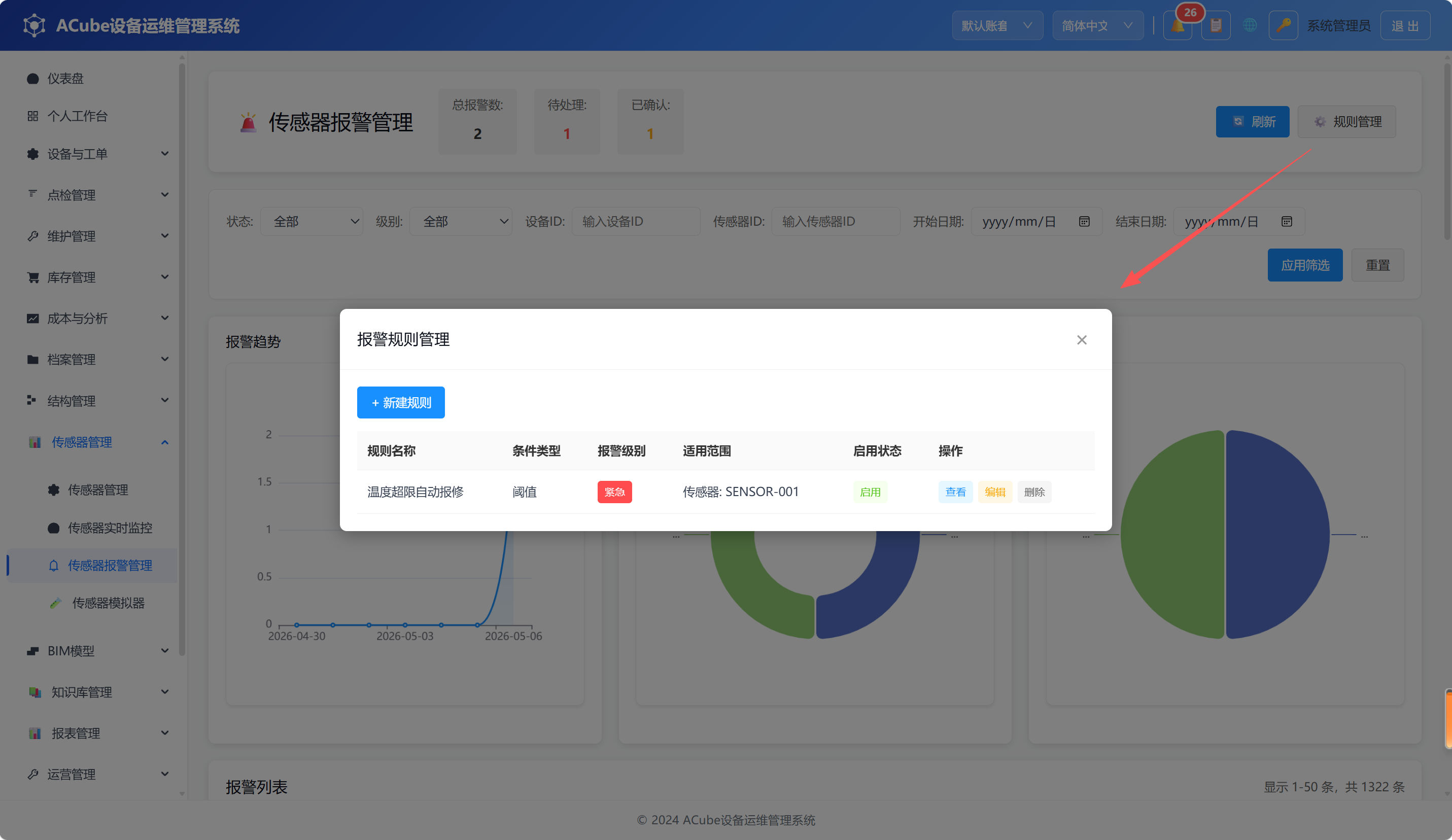Screen dimensions: 1452x840
Task: Open the 知识库管理 menu
Action: 98,692
